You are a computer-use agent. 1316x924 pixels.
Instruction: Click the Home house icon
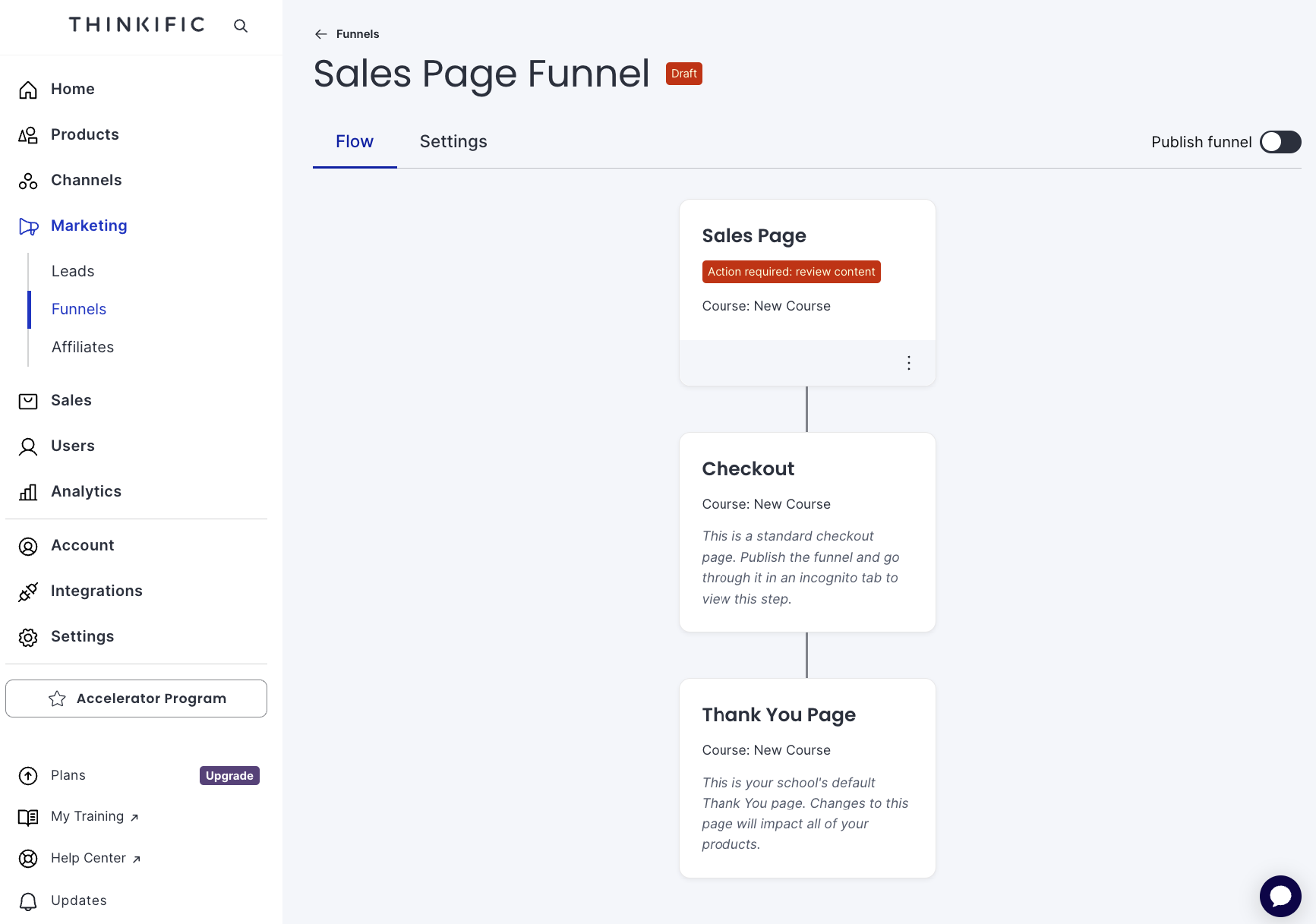pyautogui.click(x=28, y=90)
